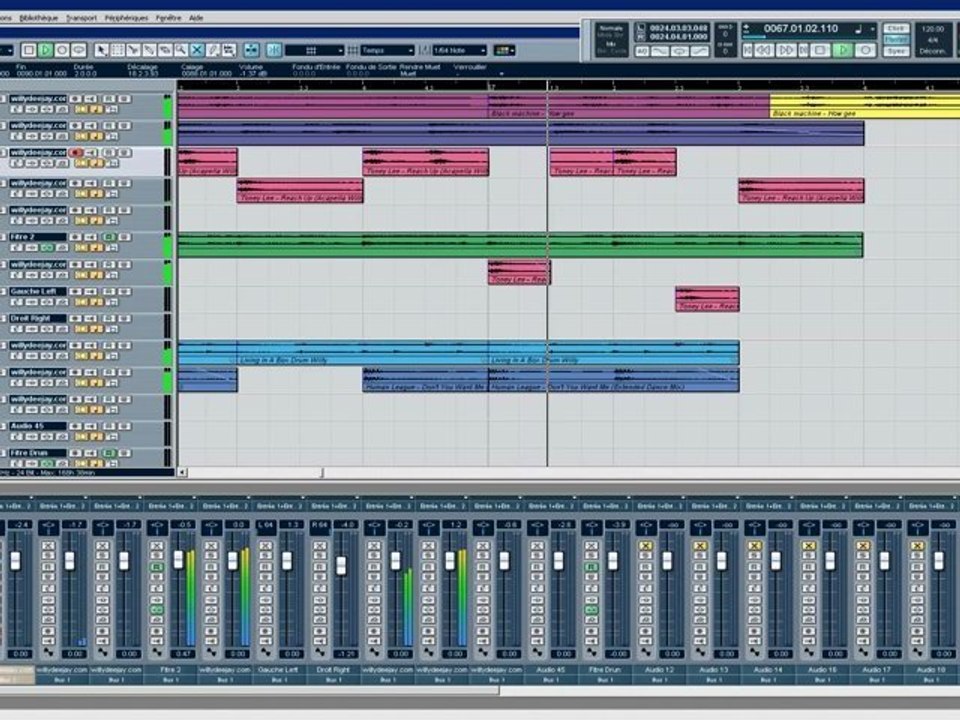Unmute the Audio 12 mixer channel
This screenshot has height=720, width=960.
[x=645, y=545]
